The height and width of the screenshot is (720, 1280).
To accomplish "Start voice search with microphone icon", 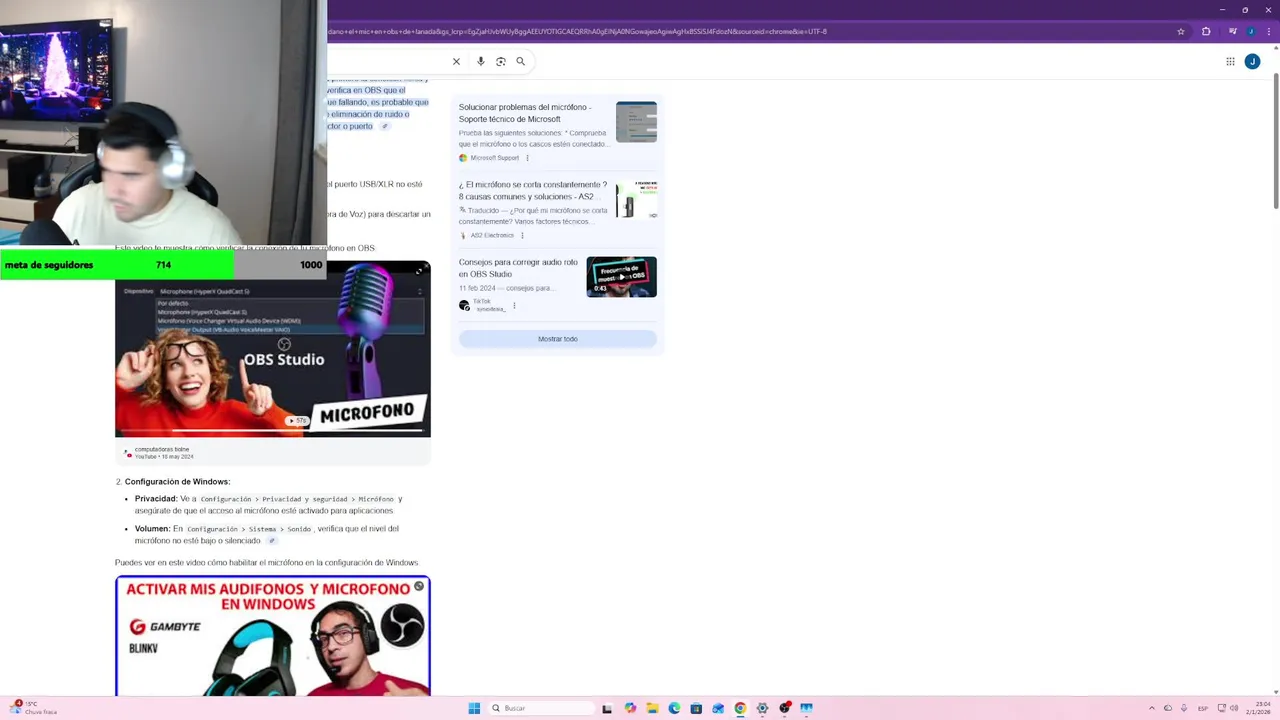I will pos(481,61).
